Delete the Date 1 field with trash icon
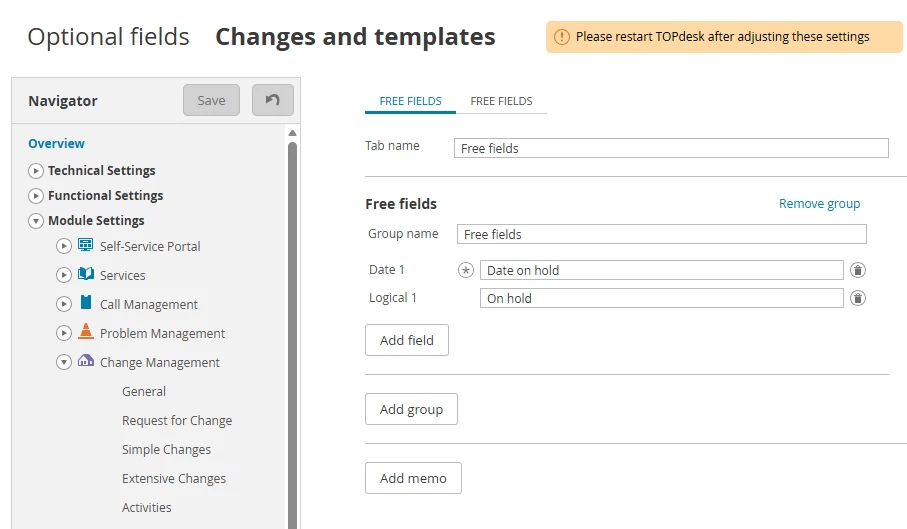Screen dimensions: 907x529 858,270
